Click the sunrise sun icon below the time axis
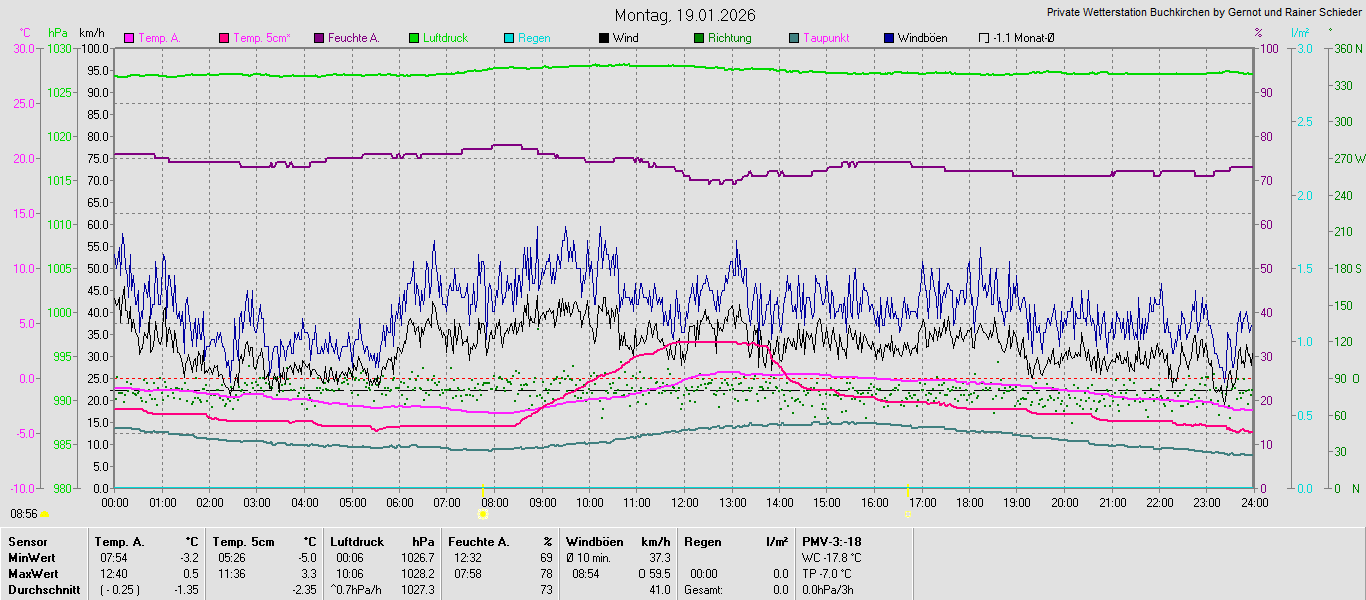 [x=482, y=514]
